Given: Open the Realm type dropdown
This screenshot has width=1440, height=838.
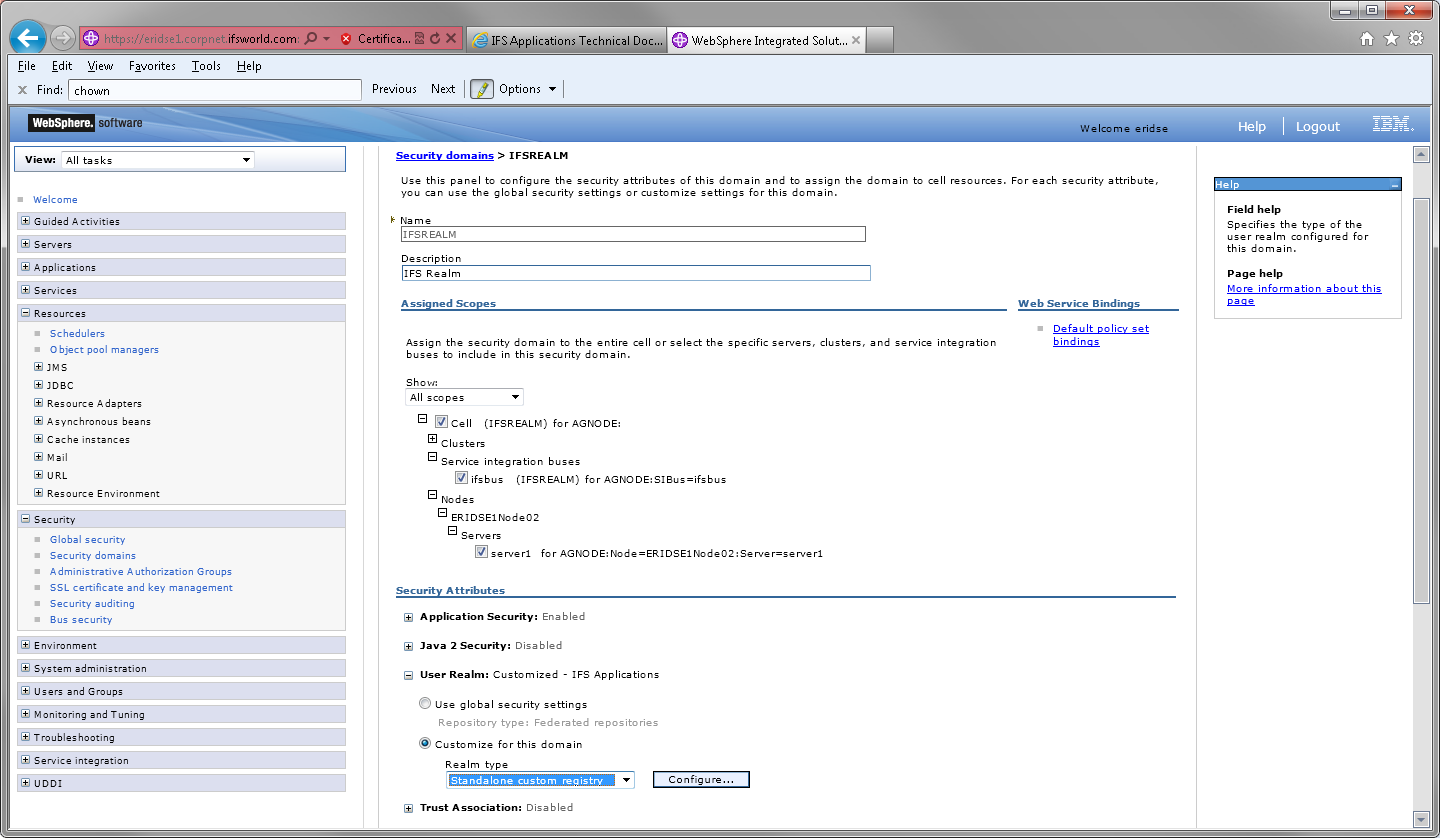Looking at the screenshot, I should point(540,780).
